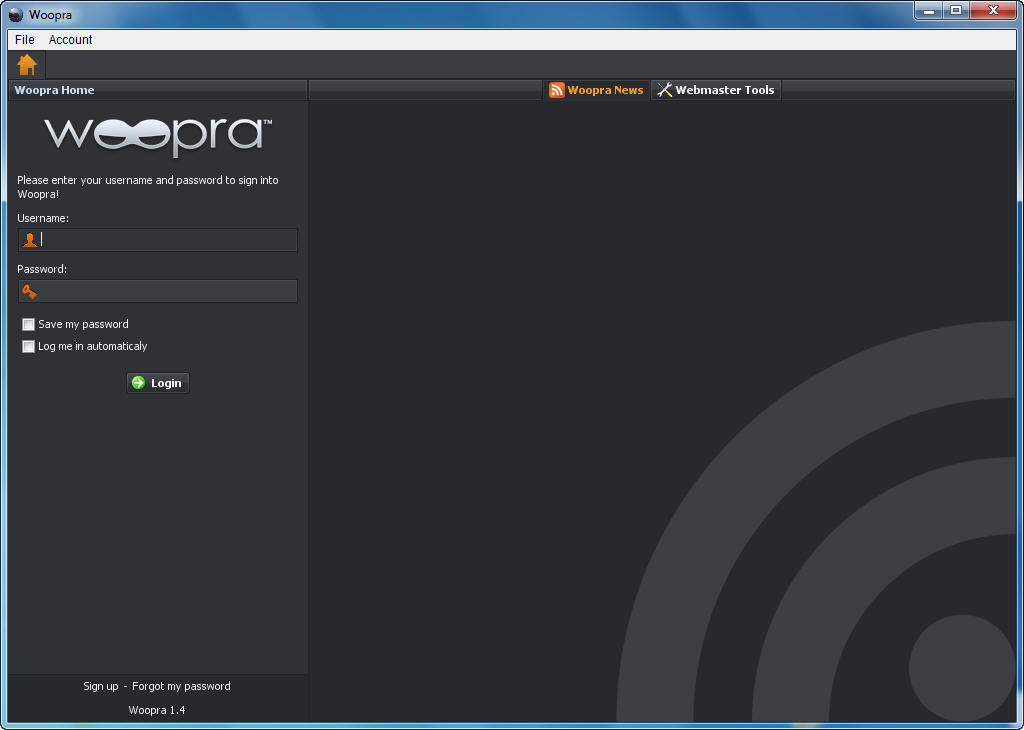Switch to the Woopra News tab
The image size is (1024, 730).
point(596,90)
